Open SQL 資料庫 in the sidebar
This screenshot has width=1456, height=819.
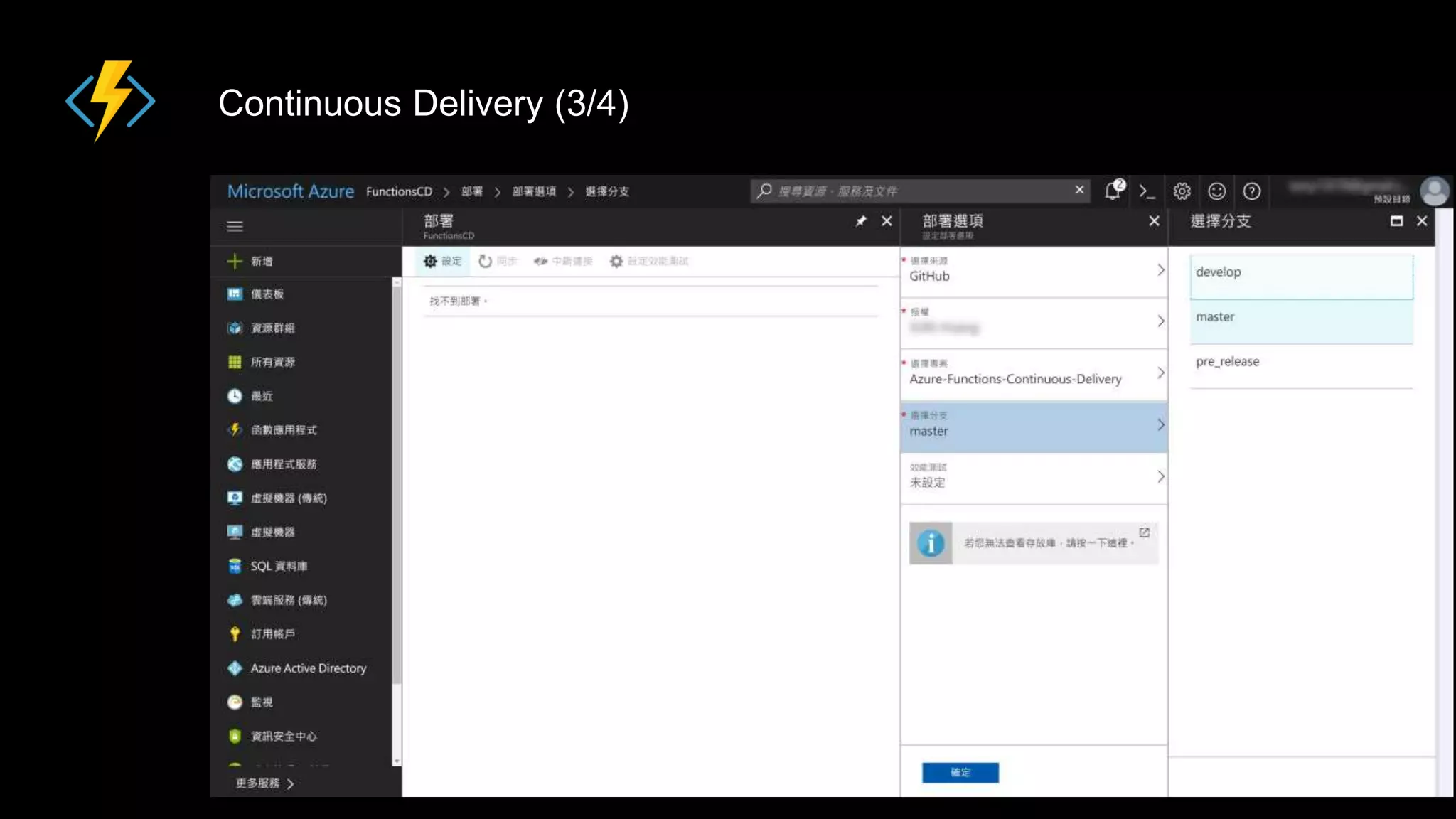pos(267,566)
